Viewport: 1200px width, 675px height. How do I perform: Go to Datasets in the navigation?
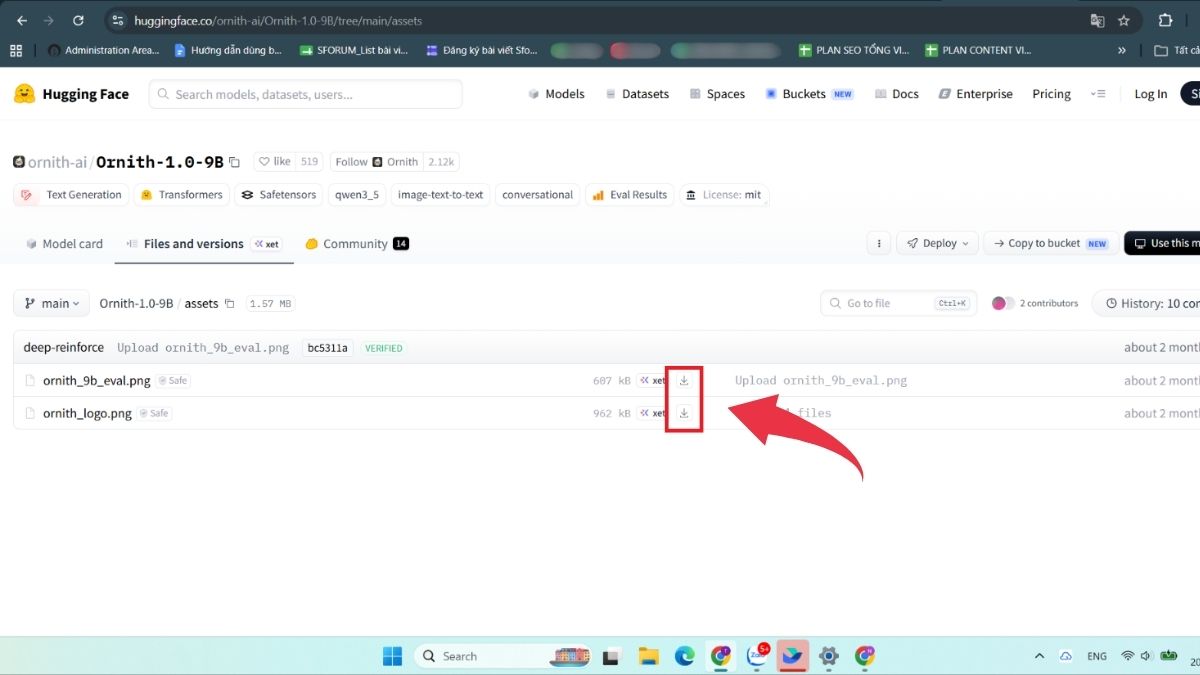[636, 94]
